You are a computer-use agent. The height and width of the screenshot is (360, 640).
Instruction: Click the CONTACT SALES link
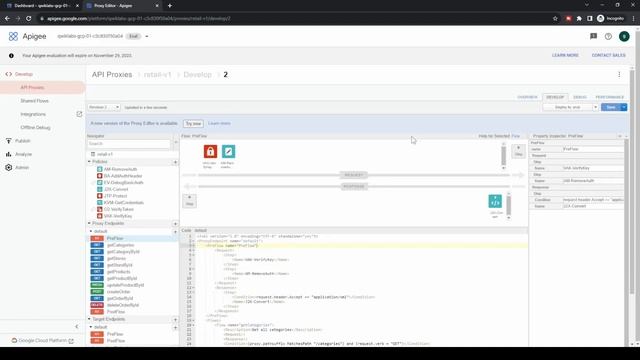coord(608,56)
